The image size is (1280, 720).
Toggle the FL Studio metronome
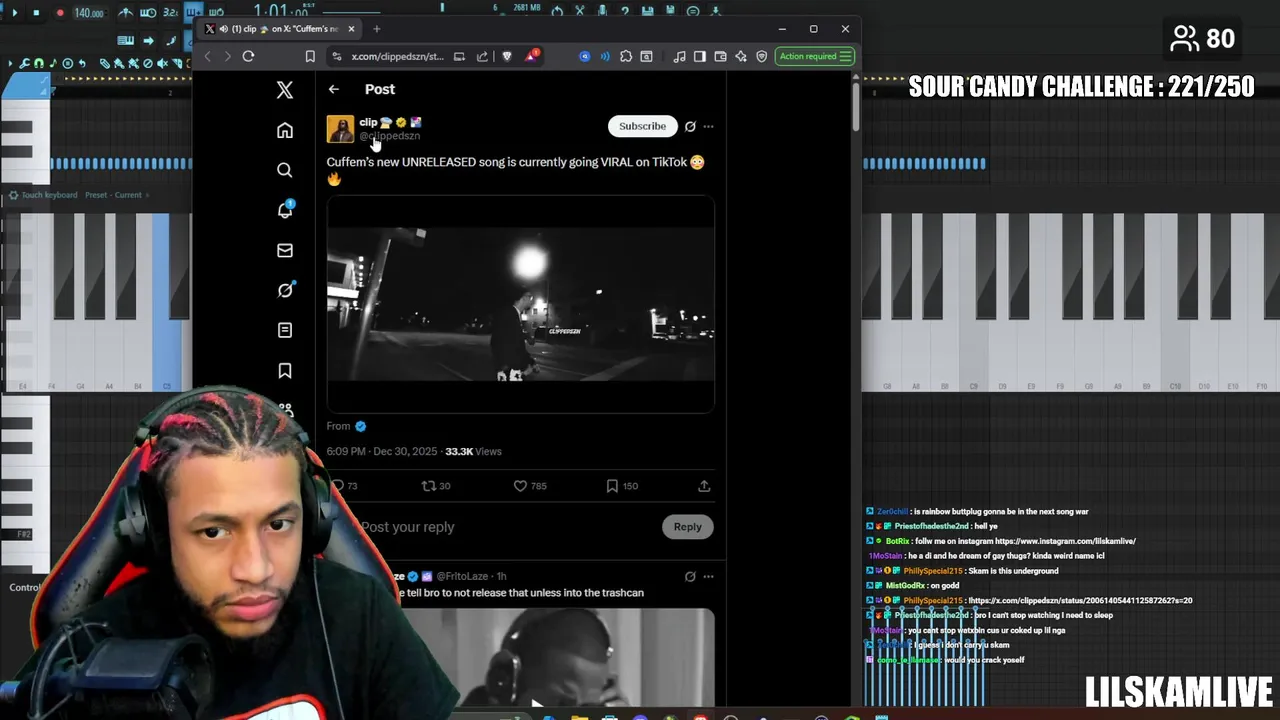tap(126, 13)
